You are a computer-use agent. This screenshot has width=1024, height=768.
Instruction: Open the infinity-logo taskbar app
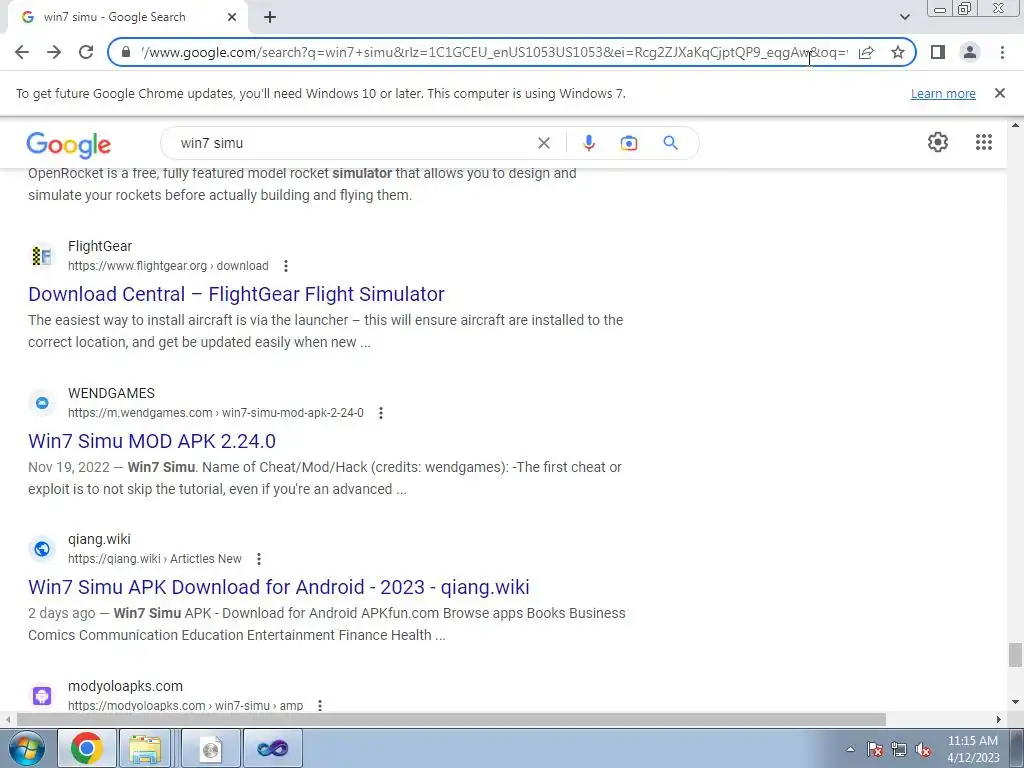[272, 748]
